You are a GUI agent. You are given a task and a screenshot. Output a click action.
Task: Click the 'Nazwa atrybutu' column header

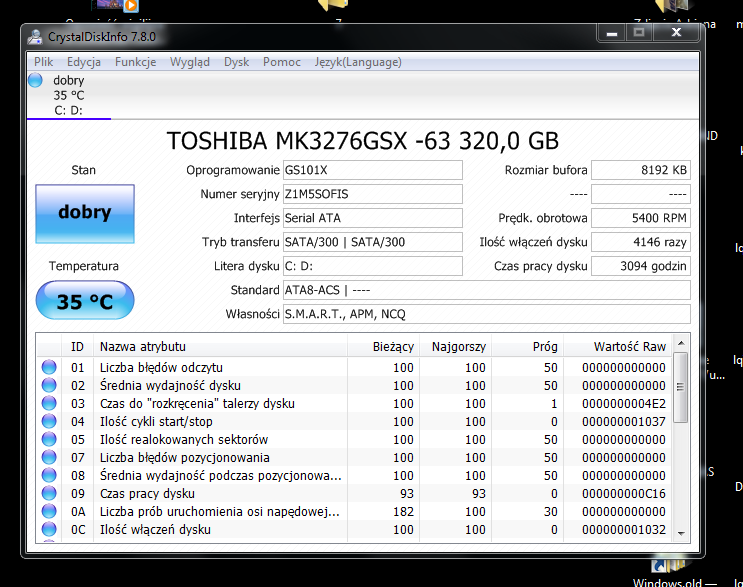220,346
